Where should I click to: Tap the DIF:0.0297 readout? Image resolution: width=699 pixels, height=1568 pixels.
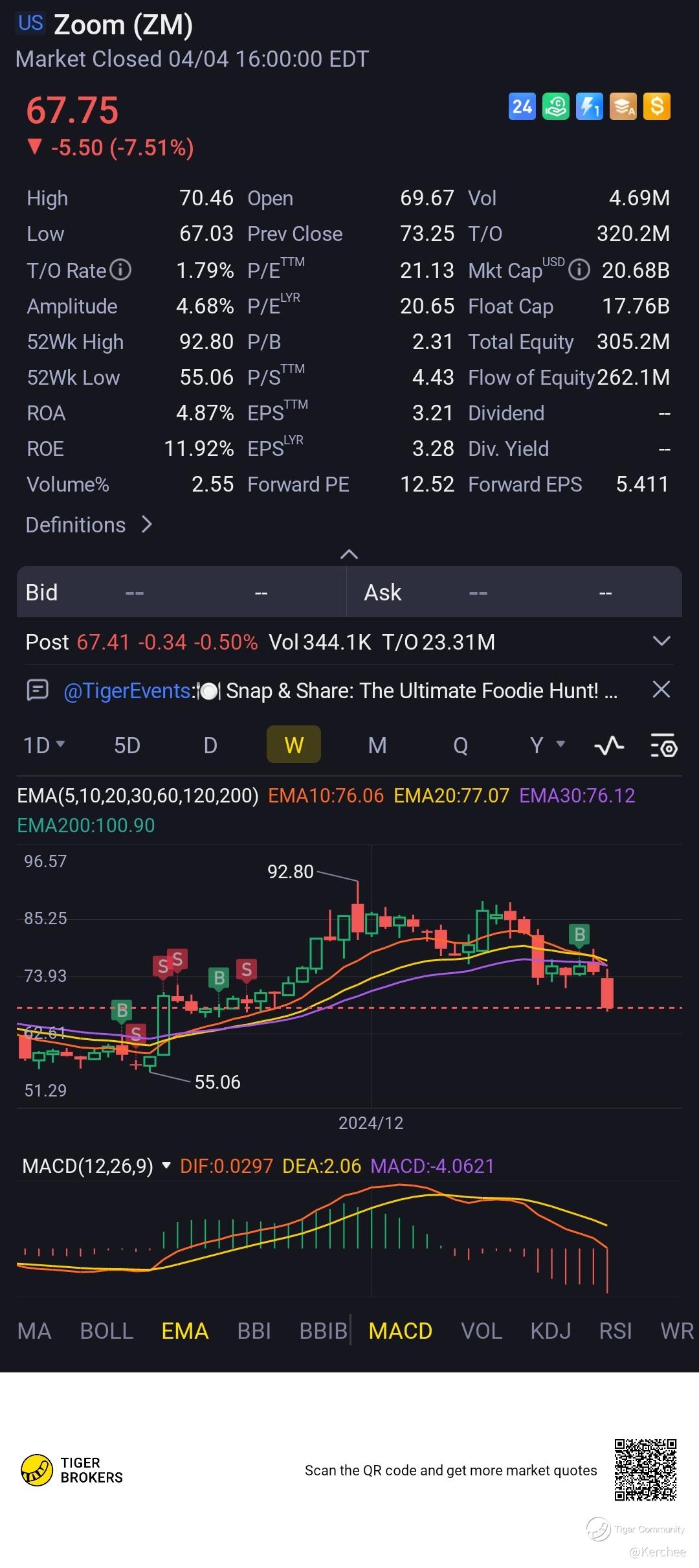[227, 1166]
